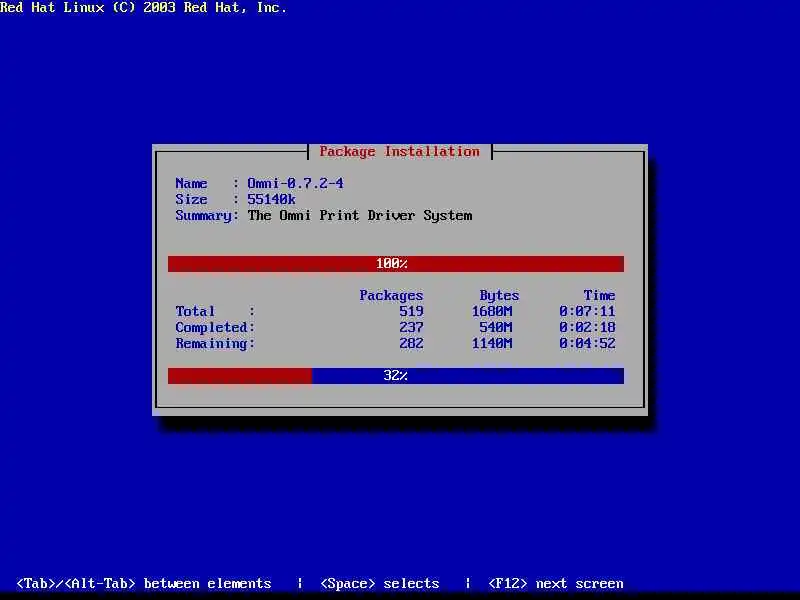Click the Summary label
This screenshot has height=600, width=800.
[x=207, y=216]
